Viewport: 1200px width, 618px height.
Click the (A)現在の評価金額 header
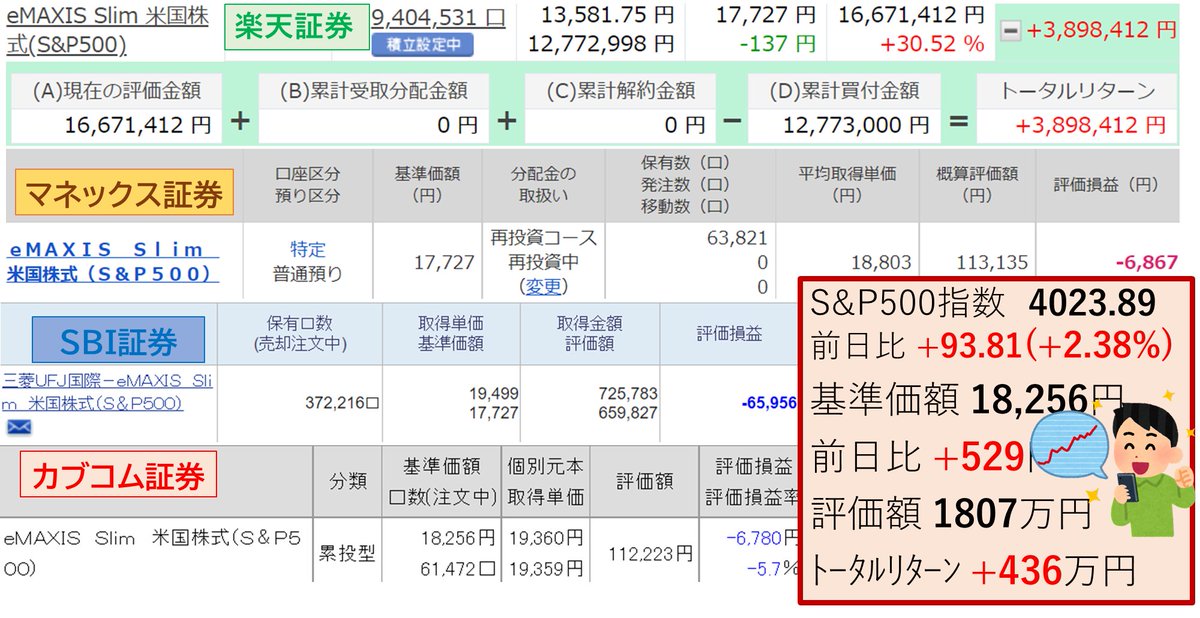point(117,91)
